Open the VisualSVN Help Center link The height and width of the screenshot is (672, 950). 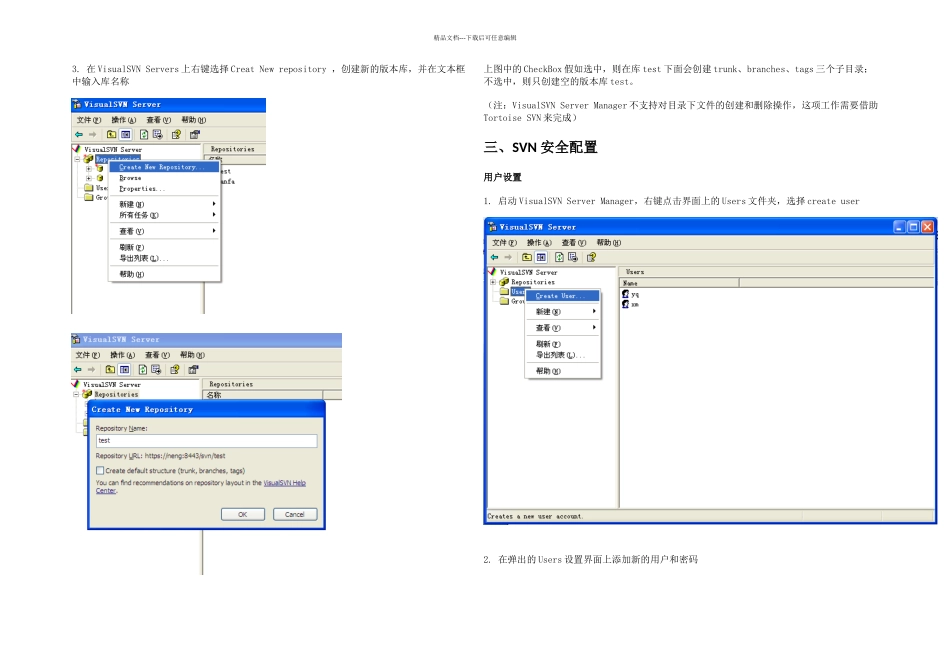[284, 483]
